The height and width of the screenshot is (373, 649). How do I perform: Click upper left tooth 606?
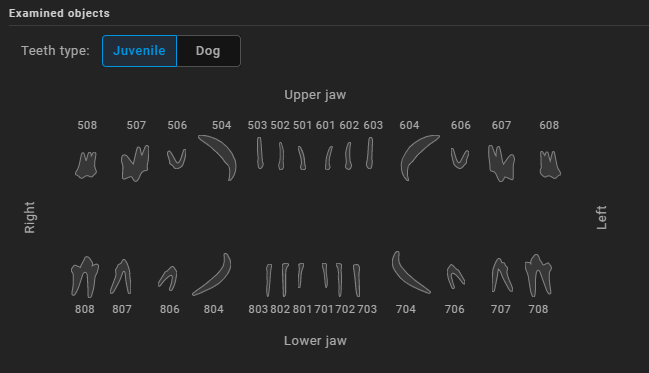tap(460, 159)
